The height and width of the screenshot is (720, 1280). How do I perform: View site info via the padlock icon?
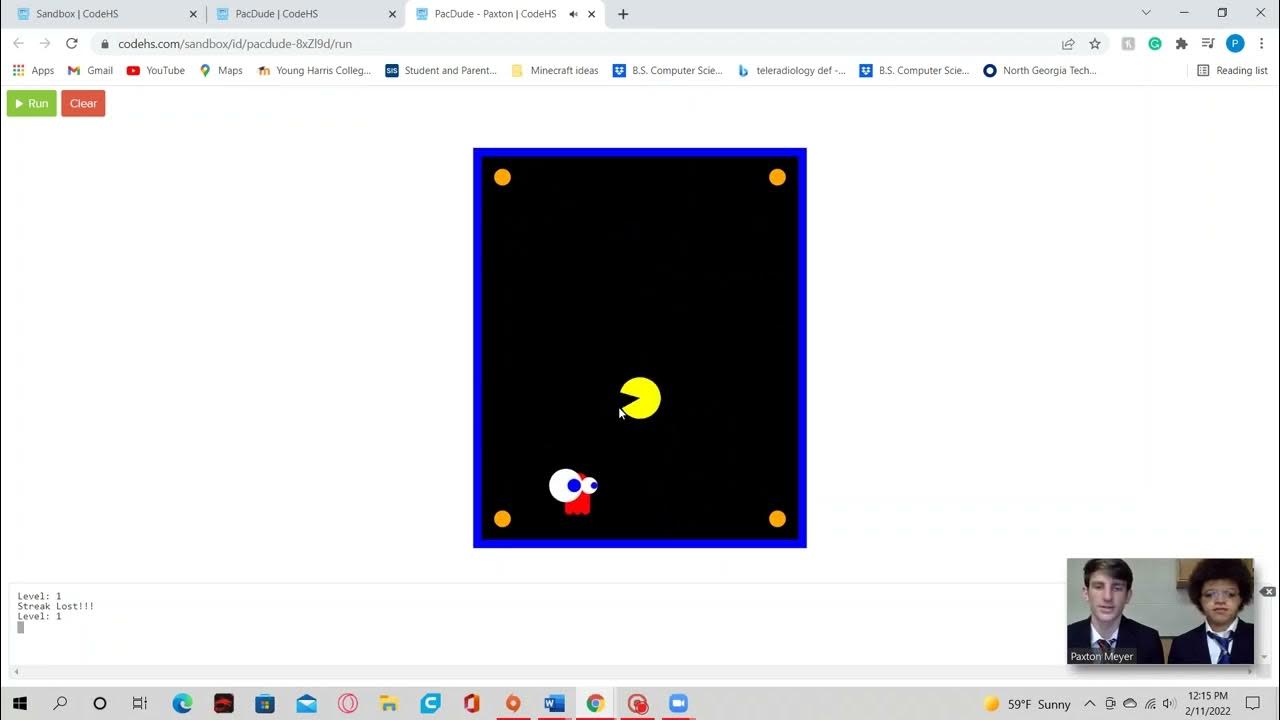(105, 44)
